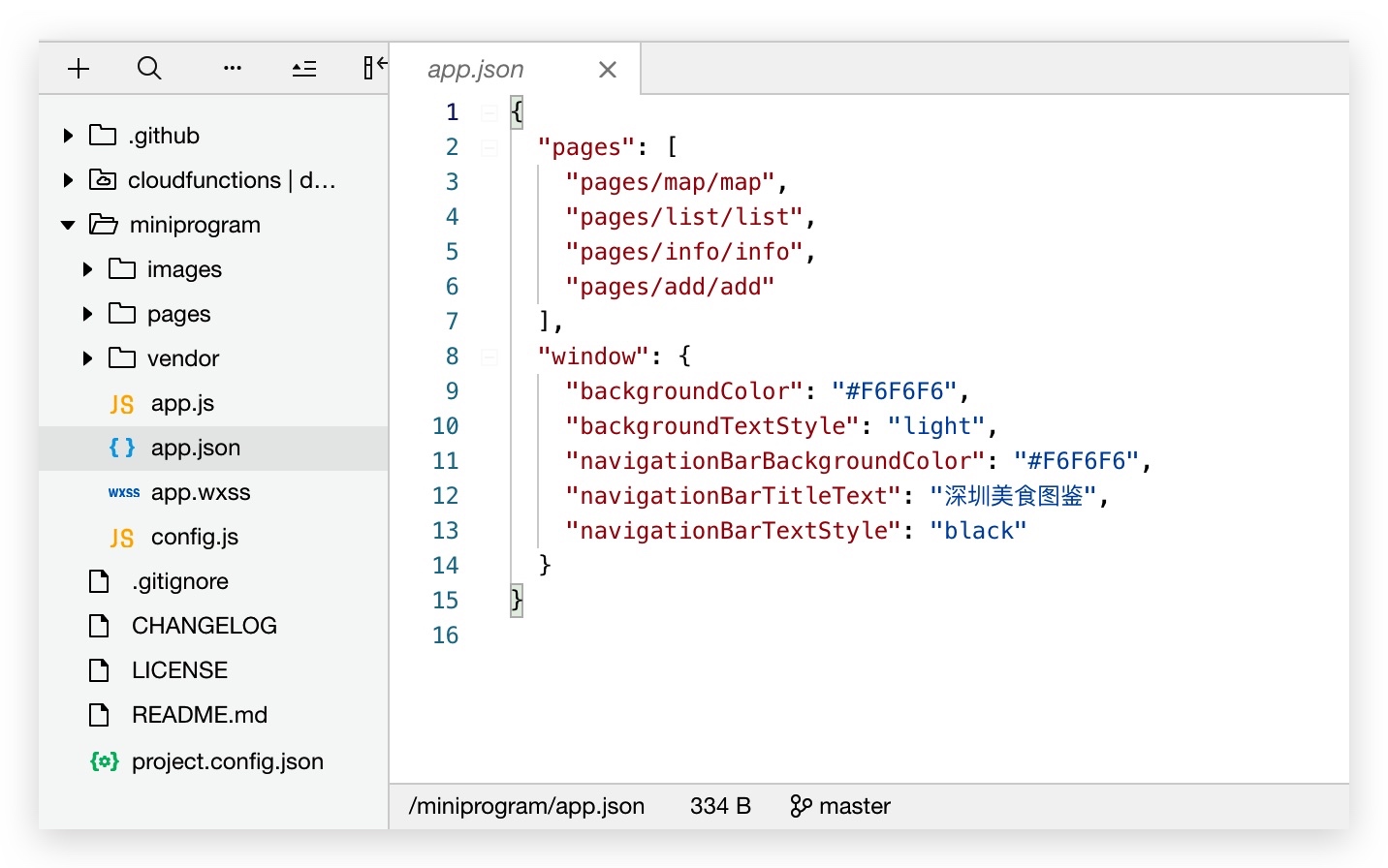The width and height of the screenshot is (1388, 868).
Task: Open the app.wxss file
Action: [201, 492]
